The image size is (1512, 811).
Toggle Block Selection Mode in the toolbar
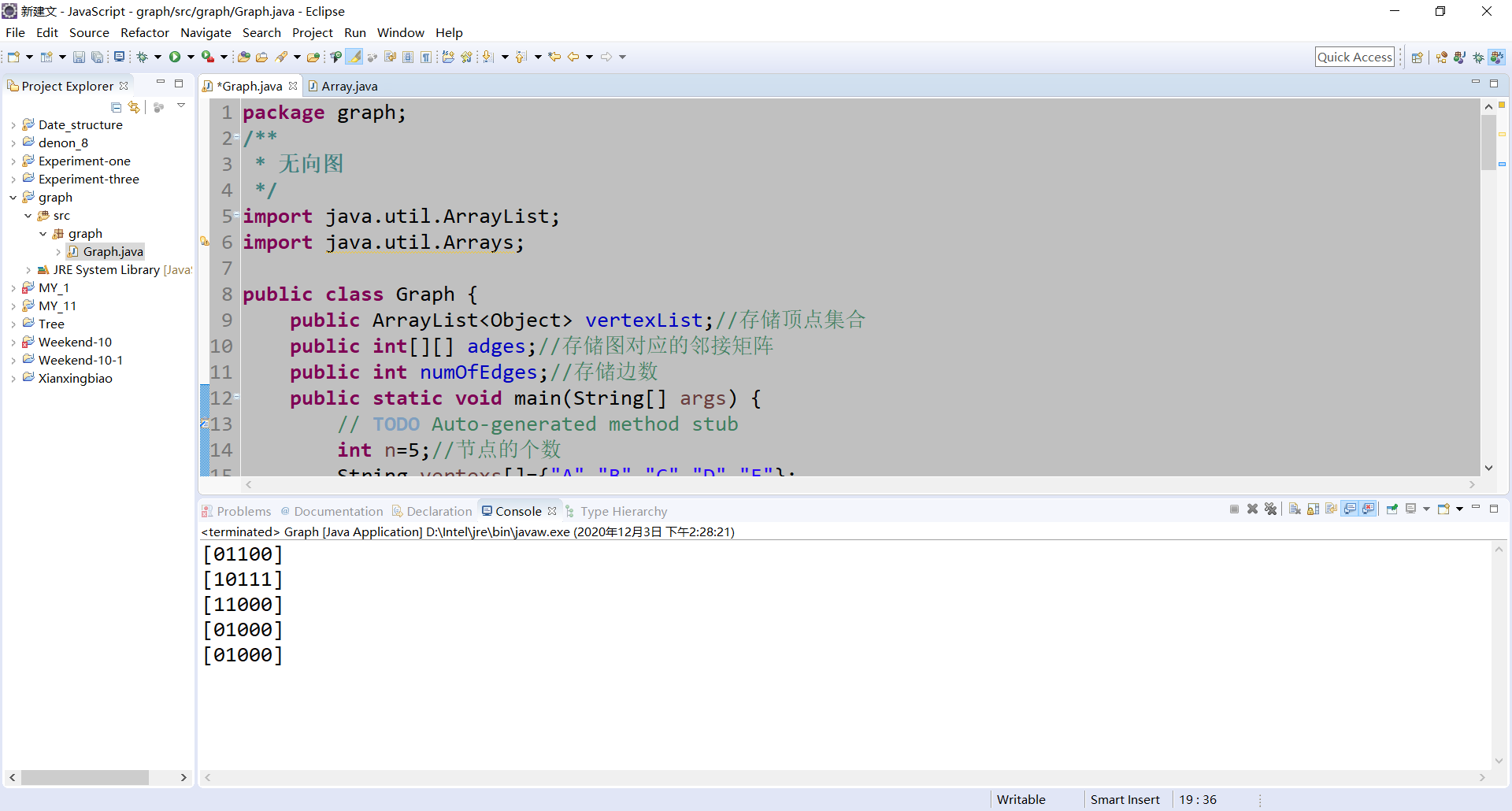(x=408, y=57)
